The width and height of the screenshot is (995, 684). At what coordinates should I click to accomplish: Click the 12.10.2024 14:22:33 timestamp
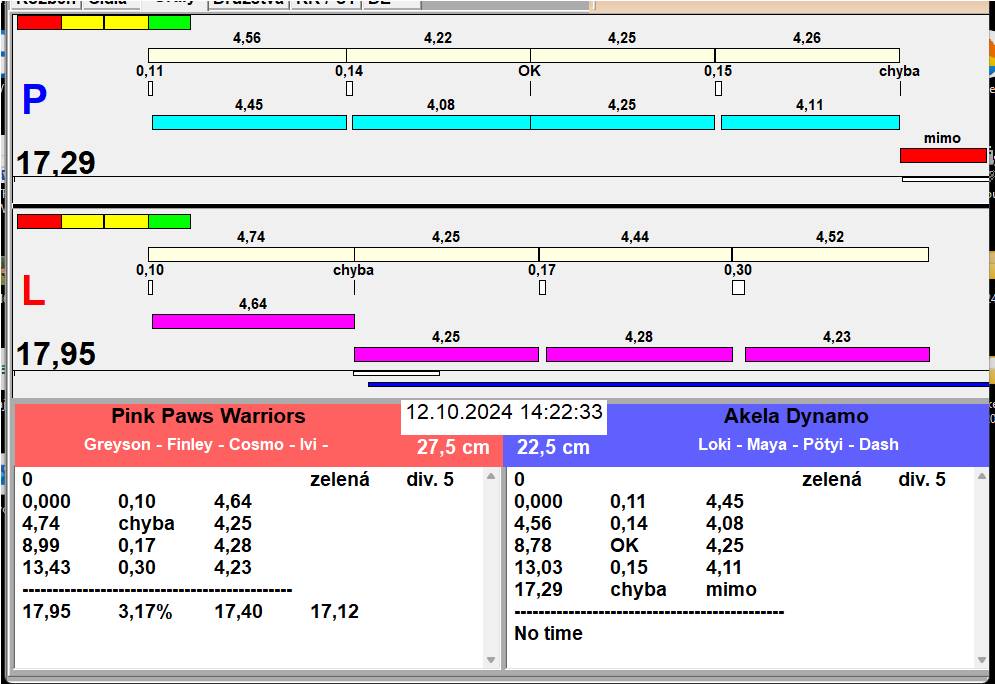[504, 412]
